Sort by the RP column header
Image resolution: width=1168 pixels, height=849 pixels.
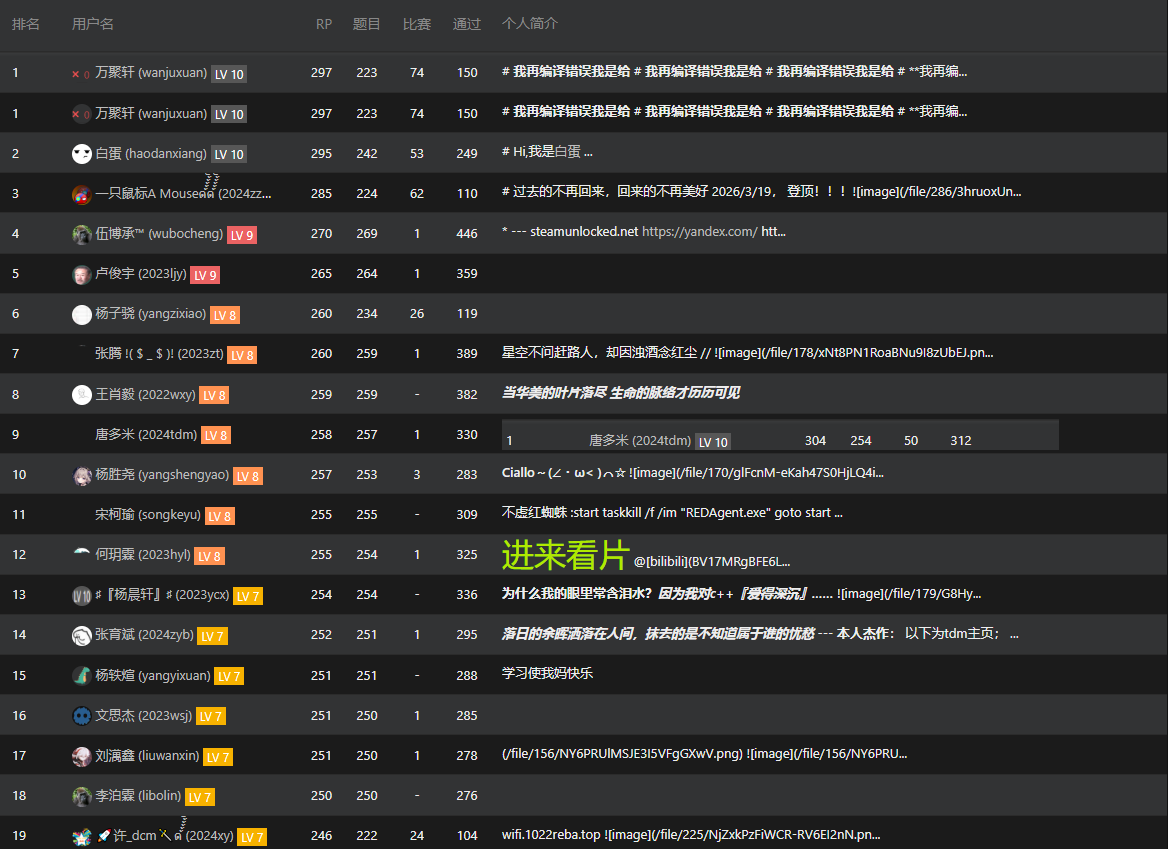[x=323, y=24]
